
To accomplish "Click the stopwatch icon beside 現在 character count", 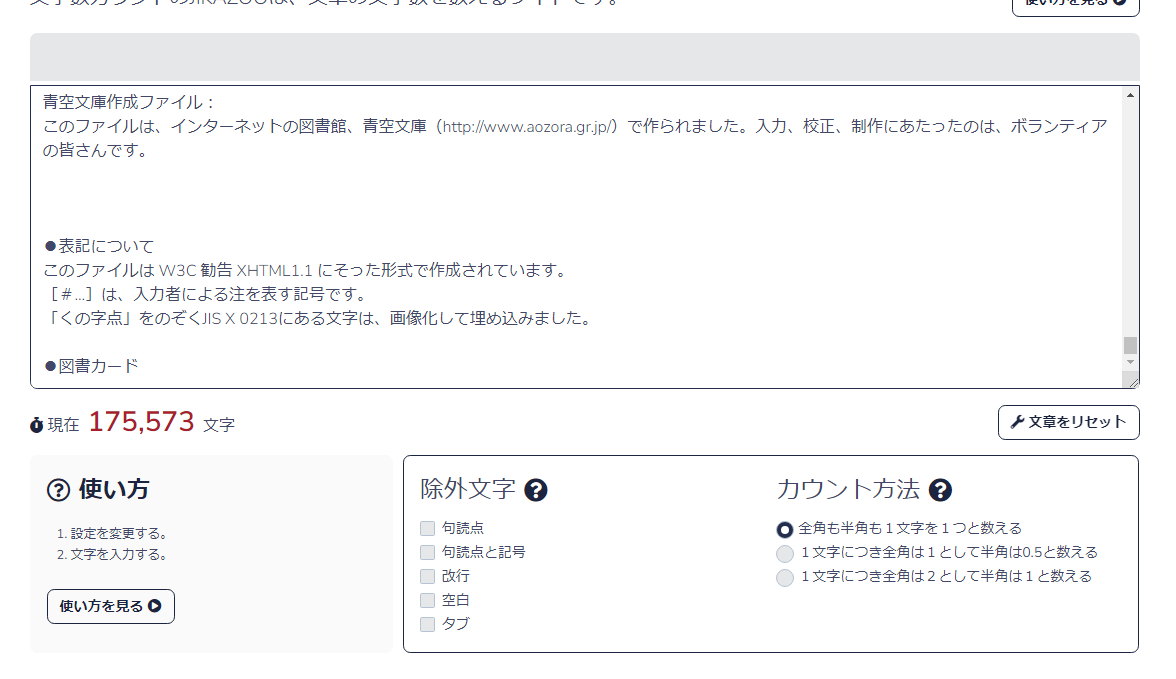I will (x=37, y=424).
